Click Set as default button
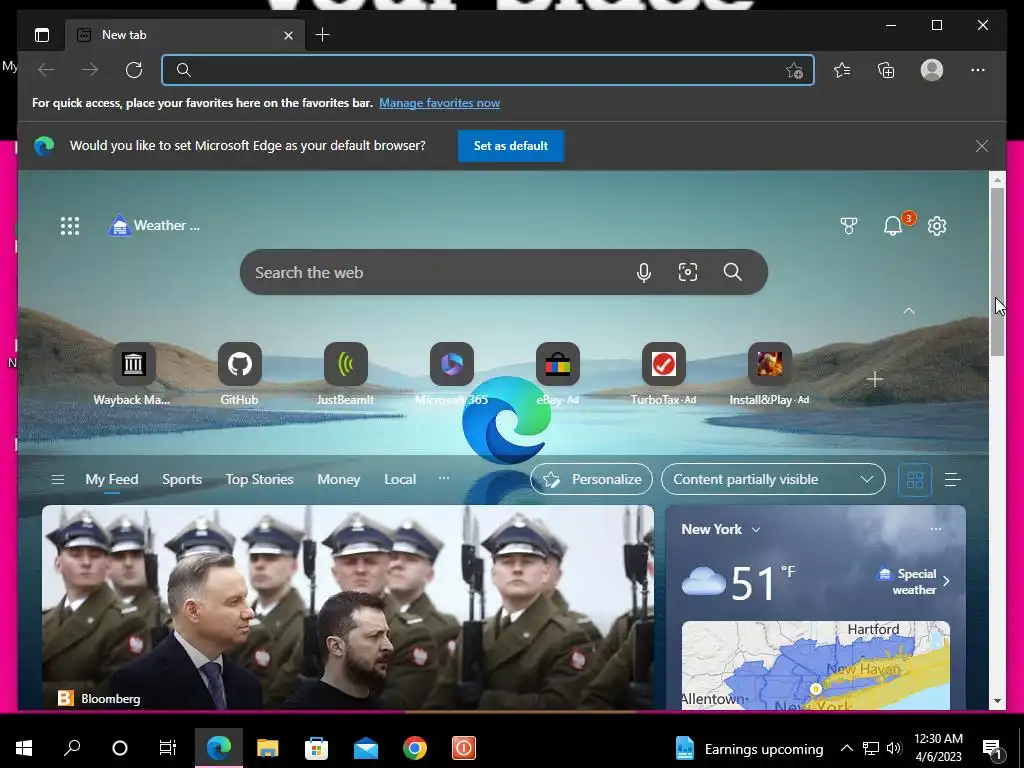 click(511, 146)
